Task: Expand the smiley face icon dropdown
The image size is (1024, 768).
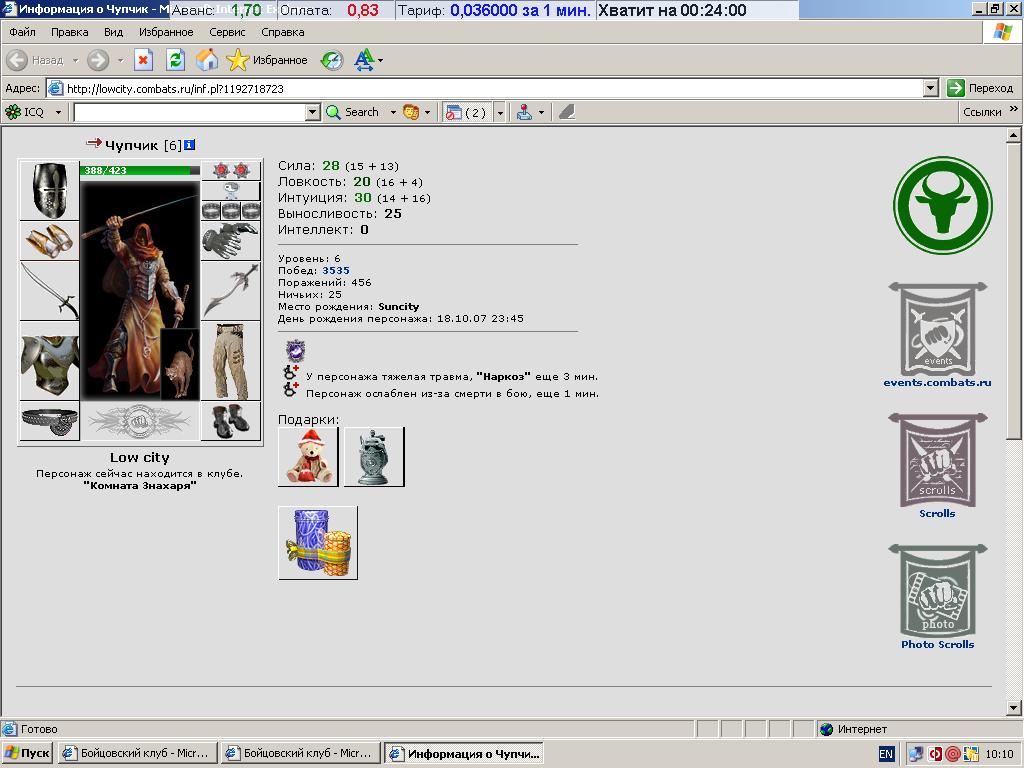Action: coord(427,112)
